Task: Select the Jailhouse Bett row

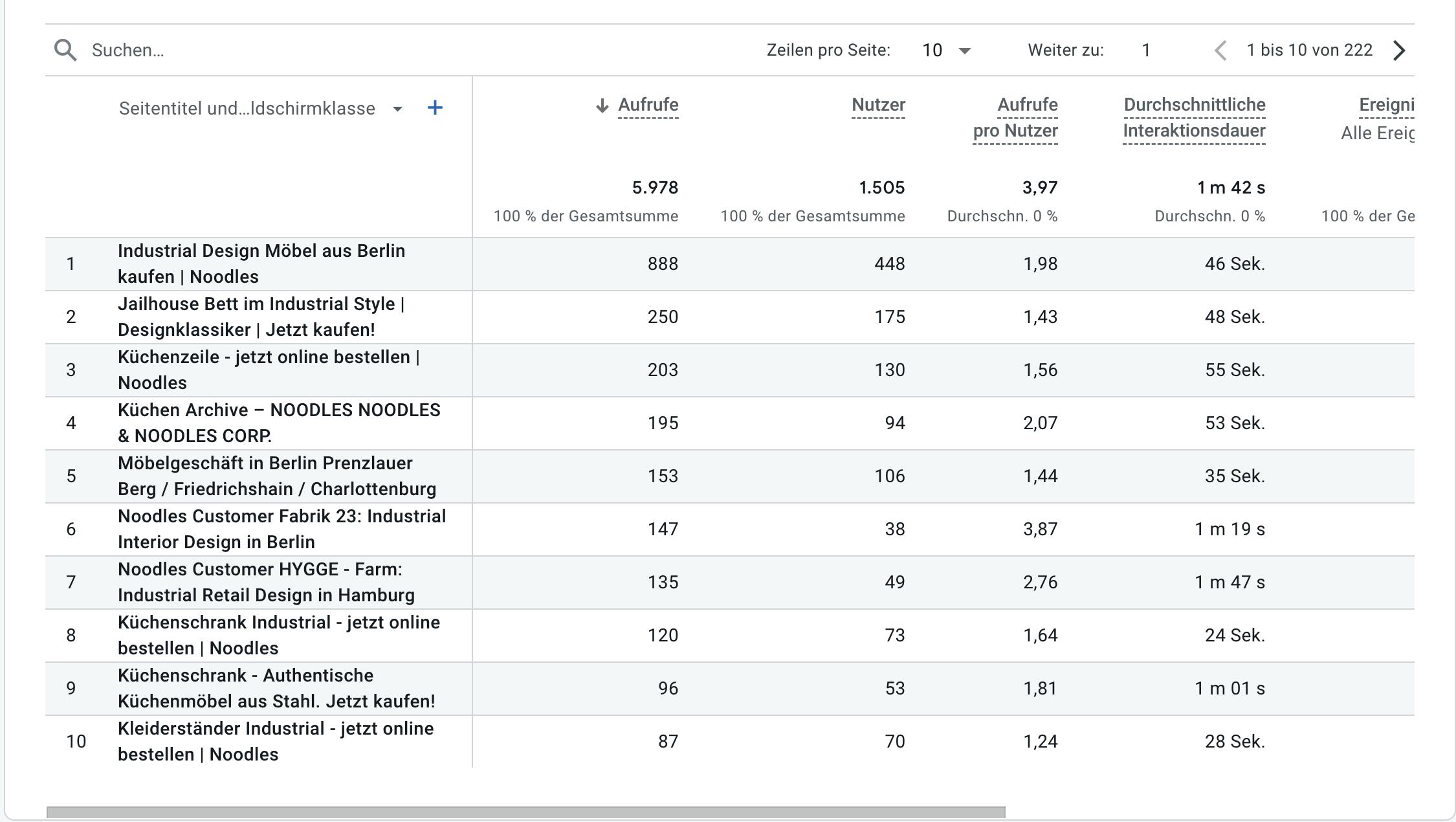Action: click(261, 317)
